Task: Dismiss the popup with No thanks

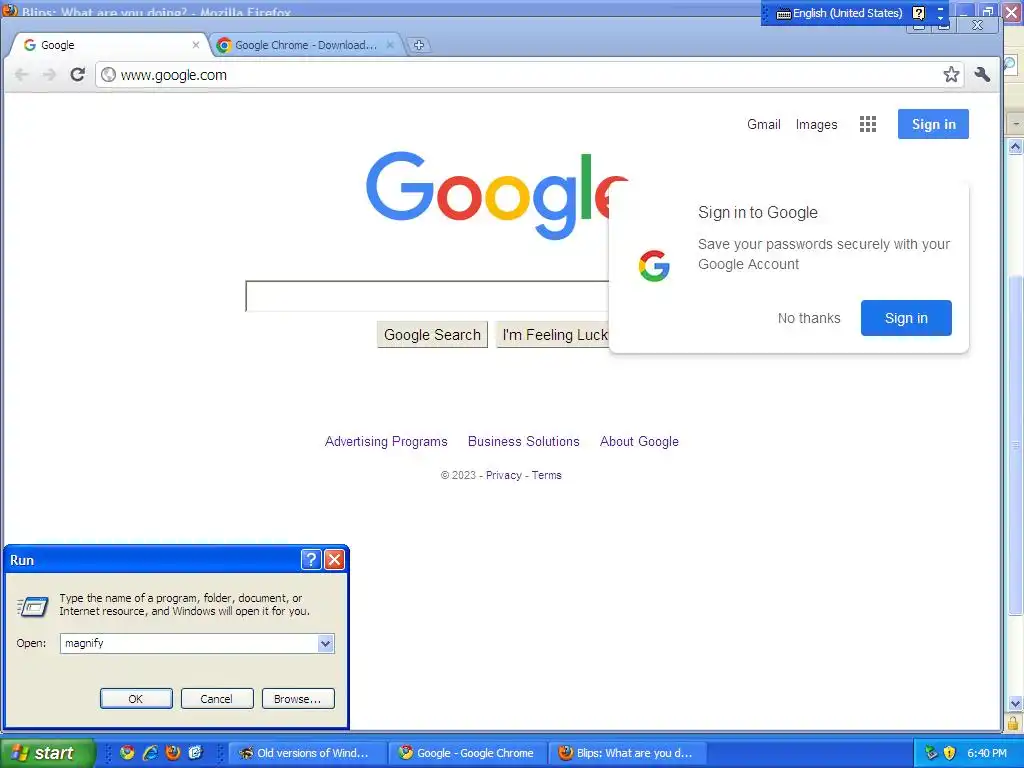Action: coord(808,318)
